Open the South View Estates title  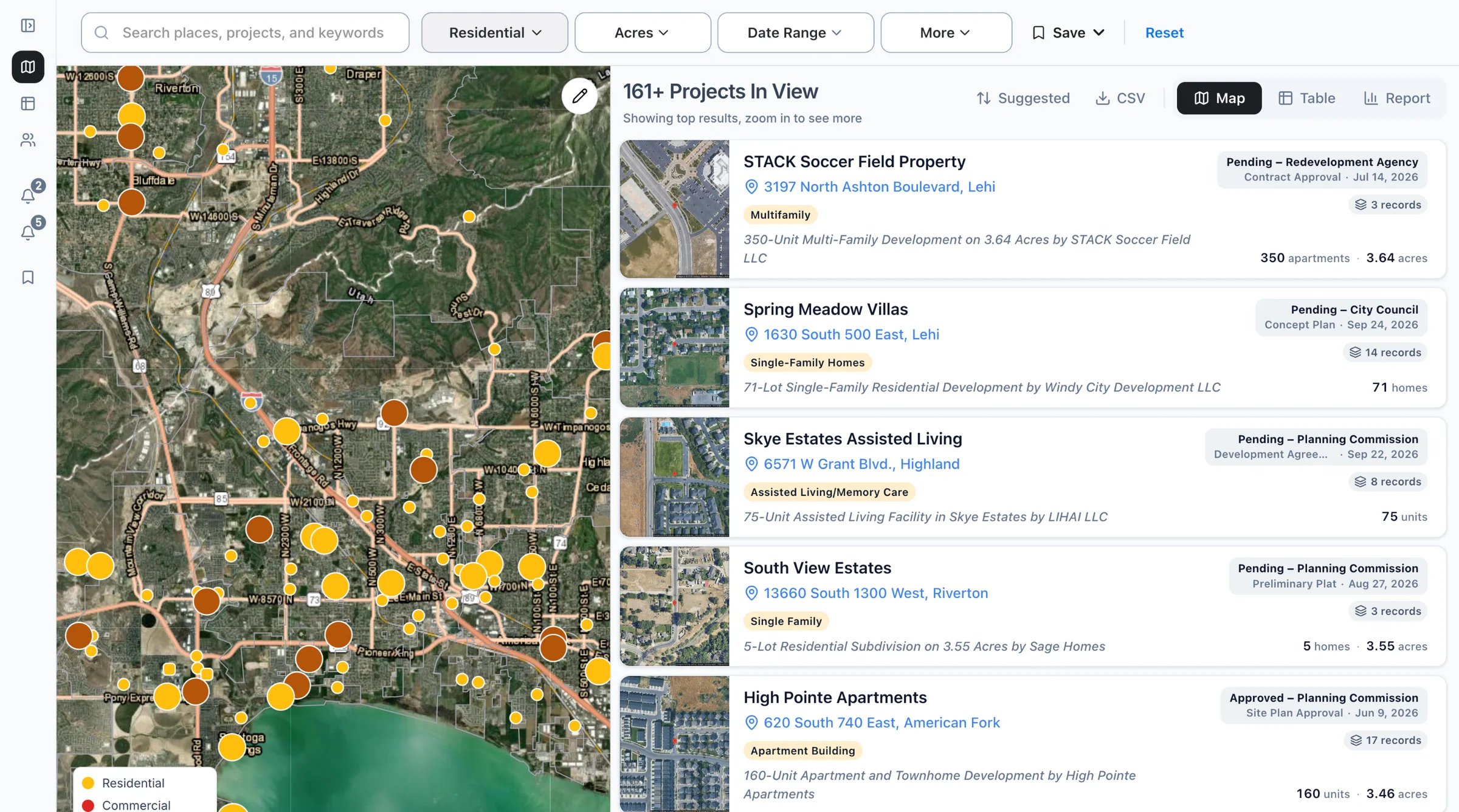818,568
